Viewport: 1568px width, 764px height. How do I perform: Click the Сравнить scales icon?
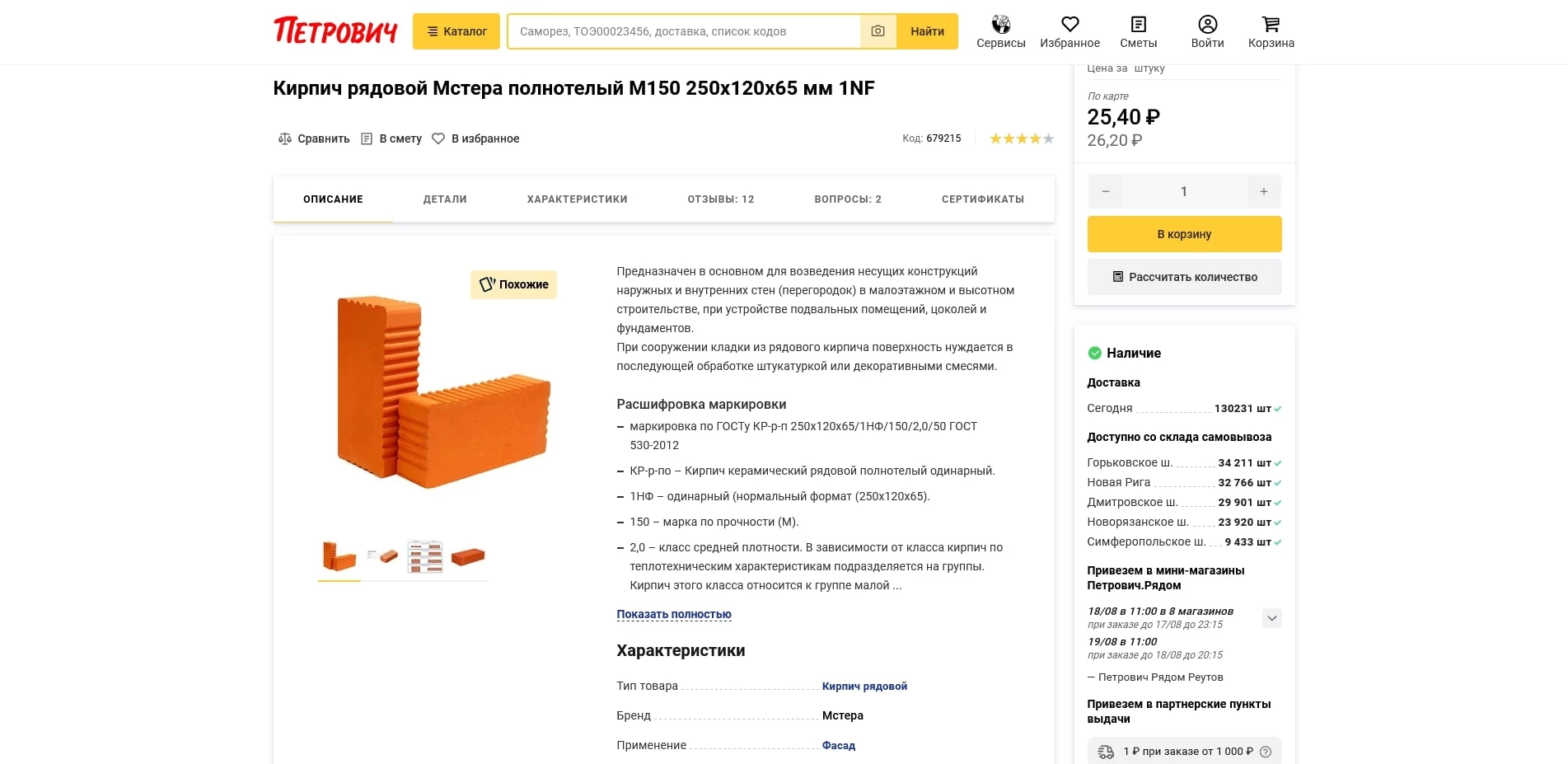point(285,138)
